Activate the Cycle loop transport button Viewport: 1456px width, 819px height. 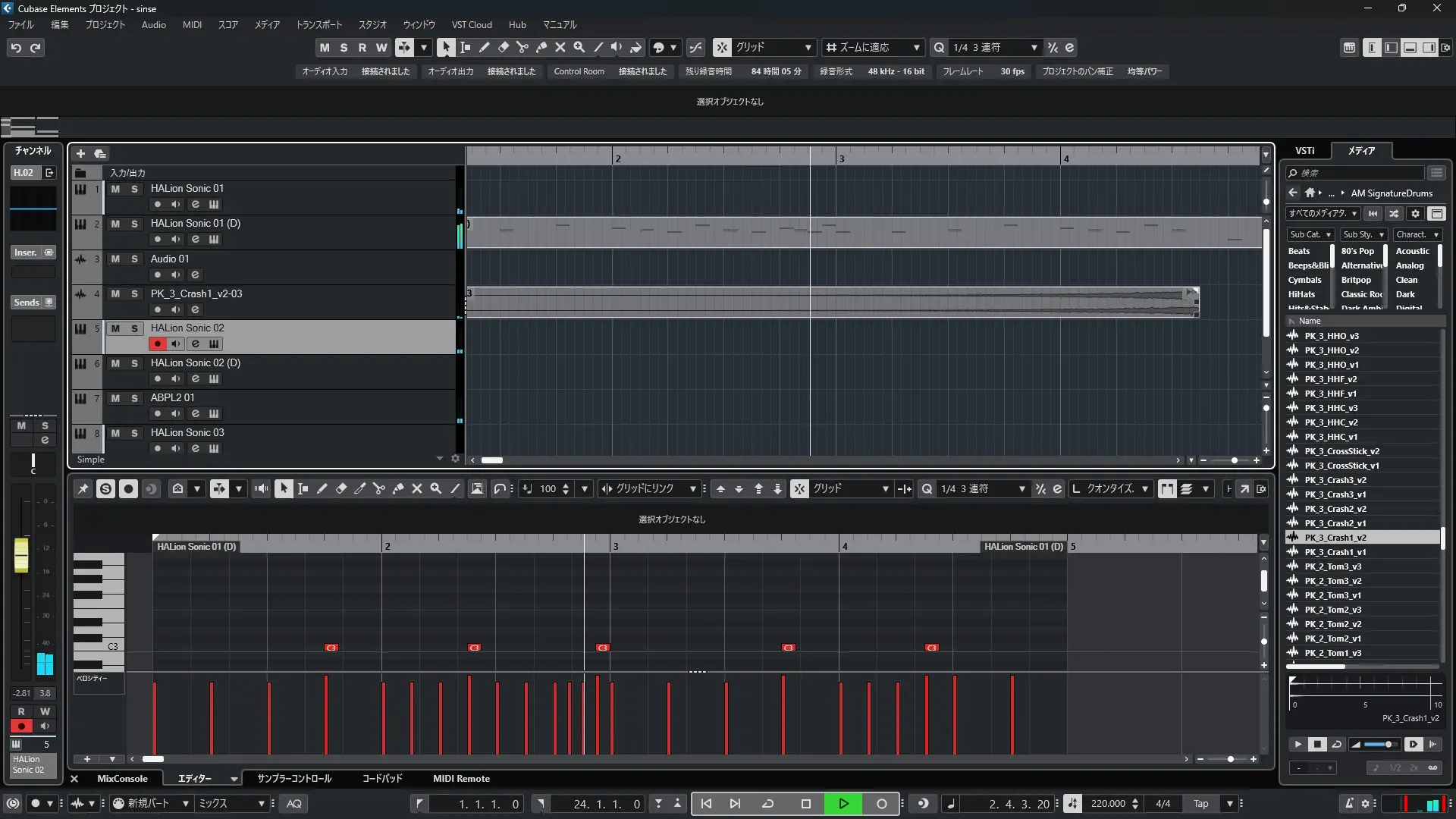click(767, 804)
